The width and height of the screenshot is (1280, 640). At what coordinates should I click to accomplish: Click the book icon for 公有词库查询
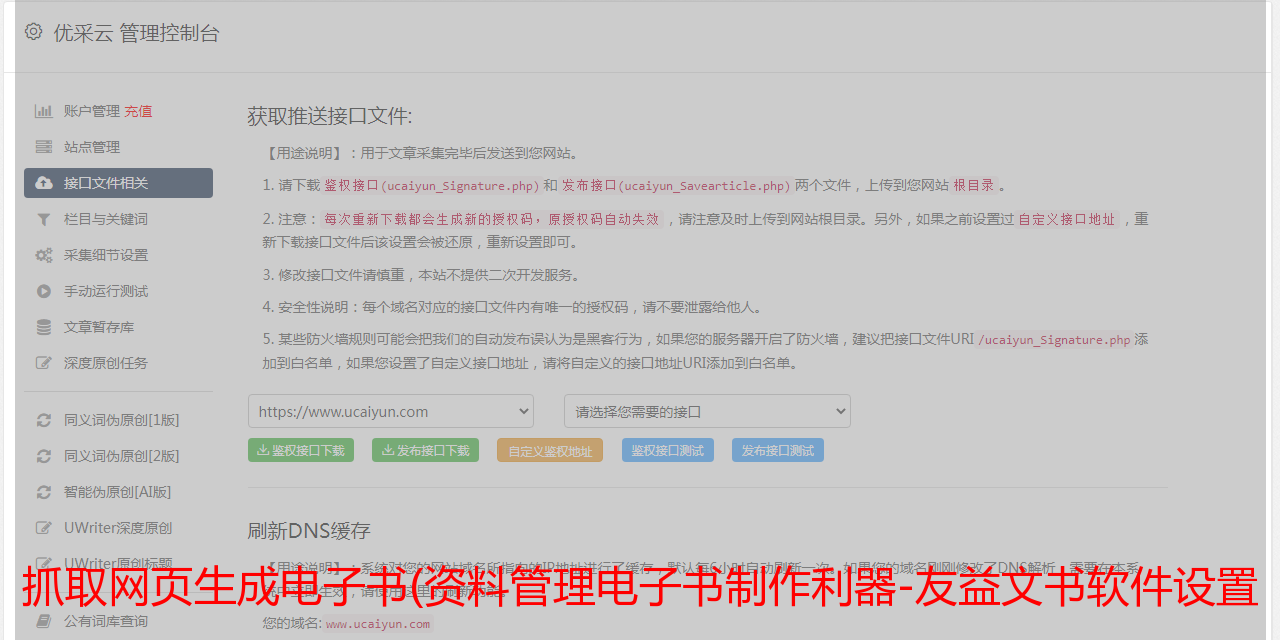pos(44,621)
